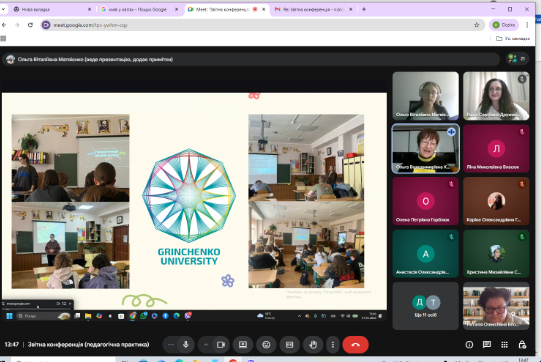Screen dimensions: 541x362
Task: Open the '11 others' participants tile
Action: pos(425,306)
